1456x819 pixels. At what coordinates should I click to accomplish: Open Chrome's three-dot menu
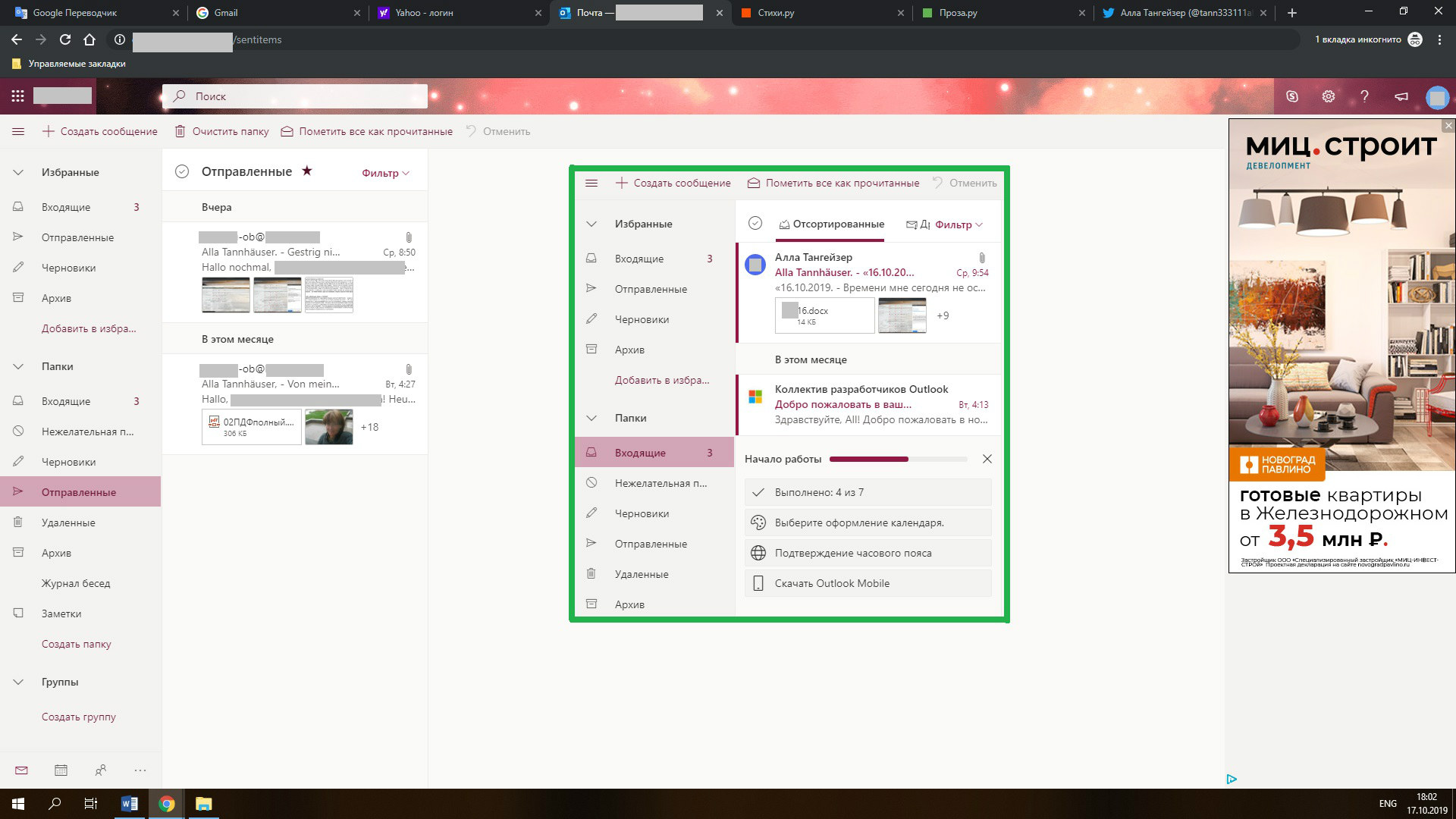(x=1439, y=39)
